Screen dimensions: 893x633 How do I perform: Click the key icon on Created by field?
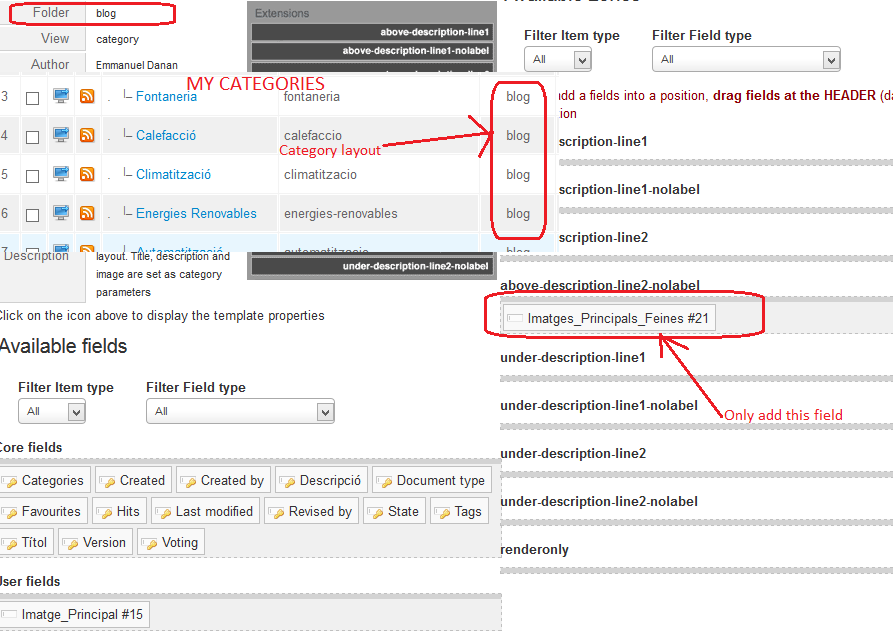[189, 483]
